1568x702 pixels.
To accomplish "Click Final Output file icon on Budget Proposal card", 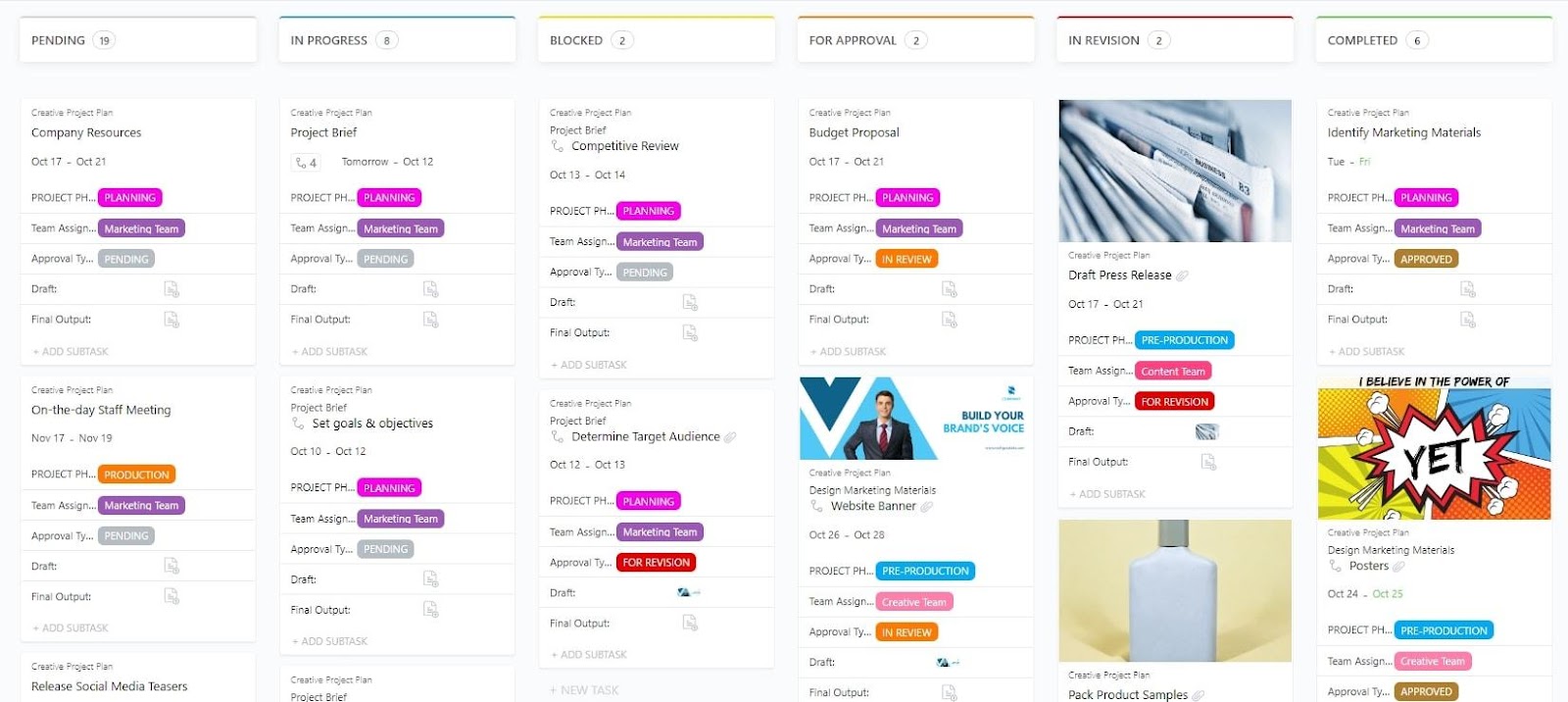I will pyautogui.click(x=949, y=320).
